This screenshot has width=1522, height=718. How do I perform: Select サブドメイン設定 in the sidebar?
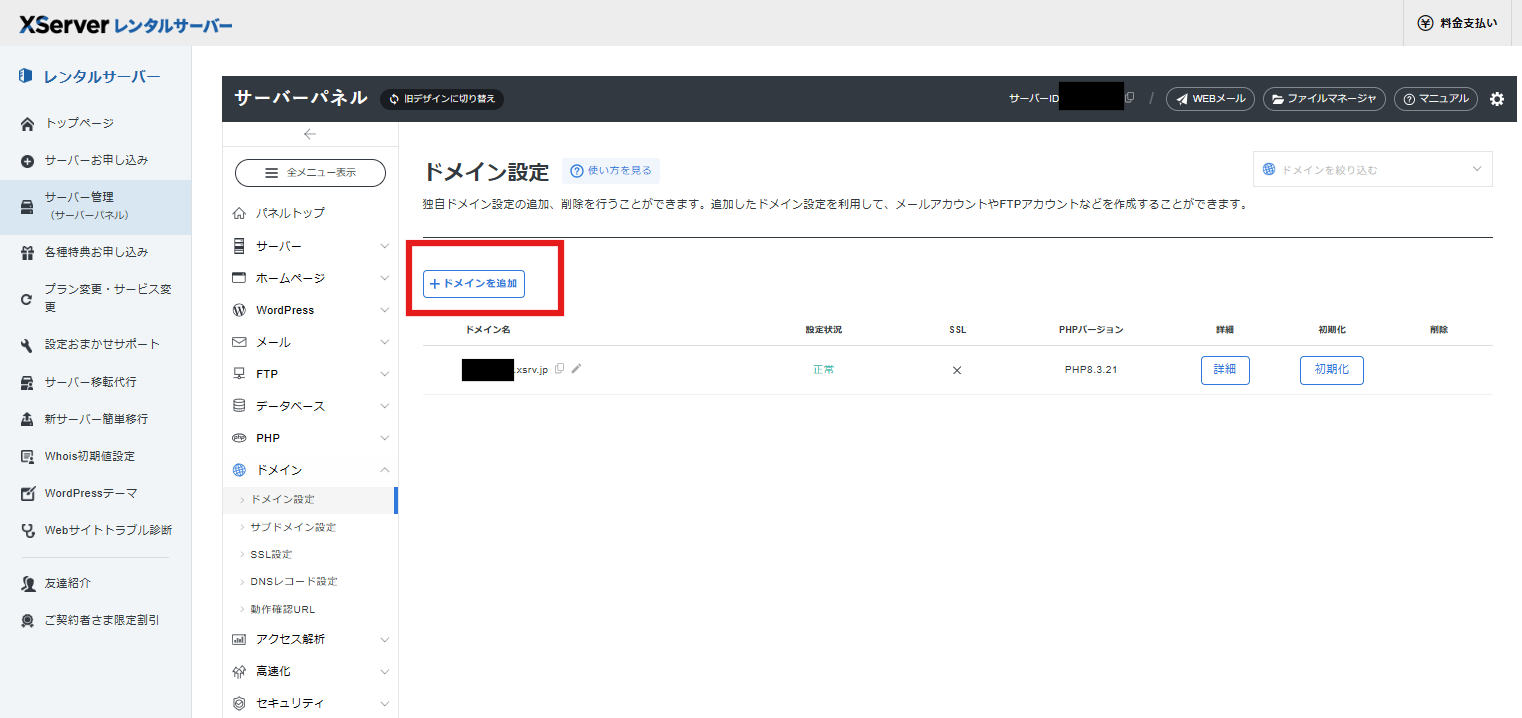tap(292, 527)
